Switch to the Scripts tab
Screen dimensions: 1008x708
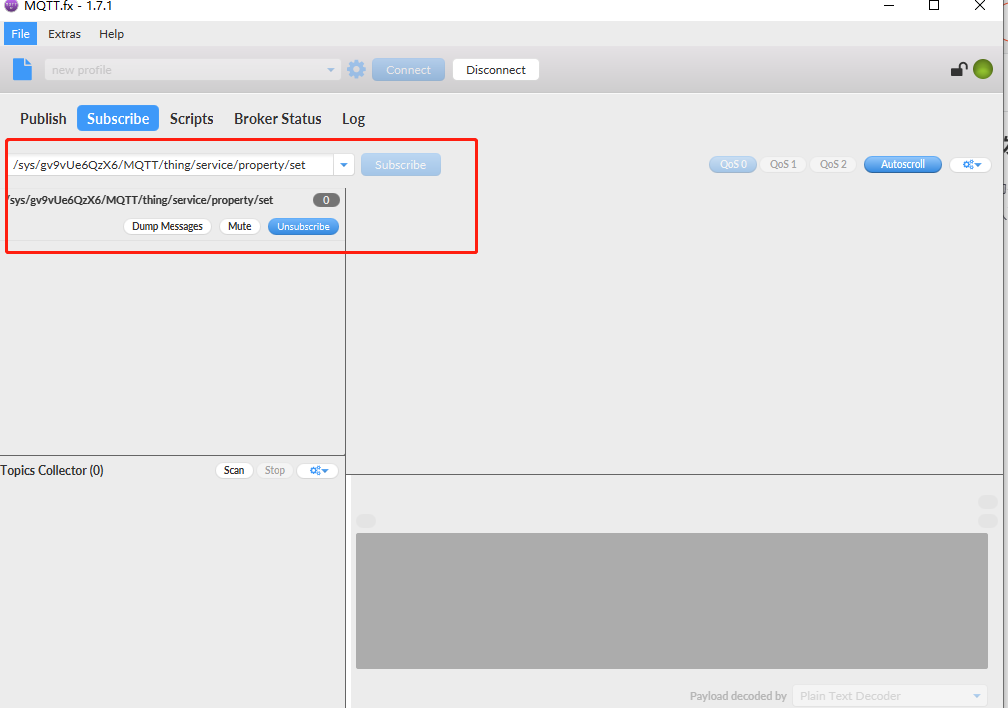[x=192, y=119]
